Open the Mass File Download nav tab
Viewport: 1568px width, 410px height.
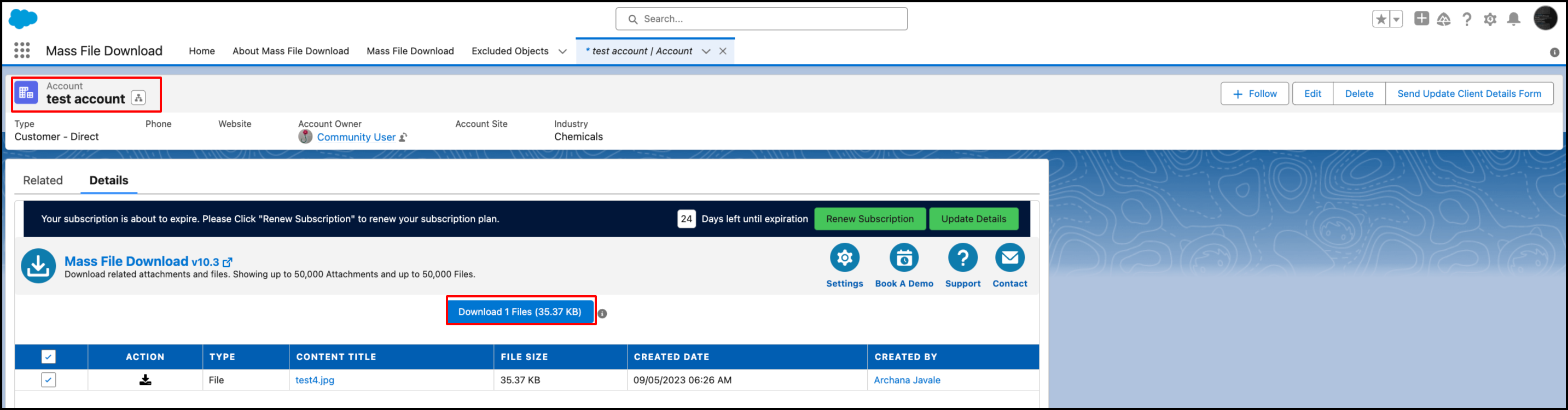pos(410,51)
